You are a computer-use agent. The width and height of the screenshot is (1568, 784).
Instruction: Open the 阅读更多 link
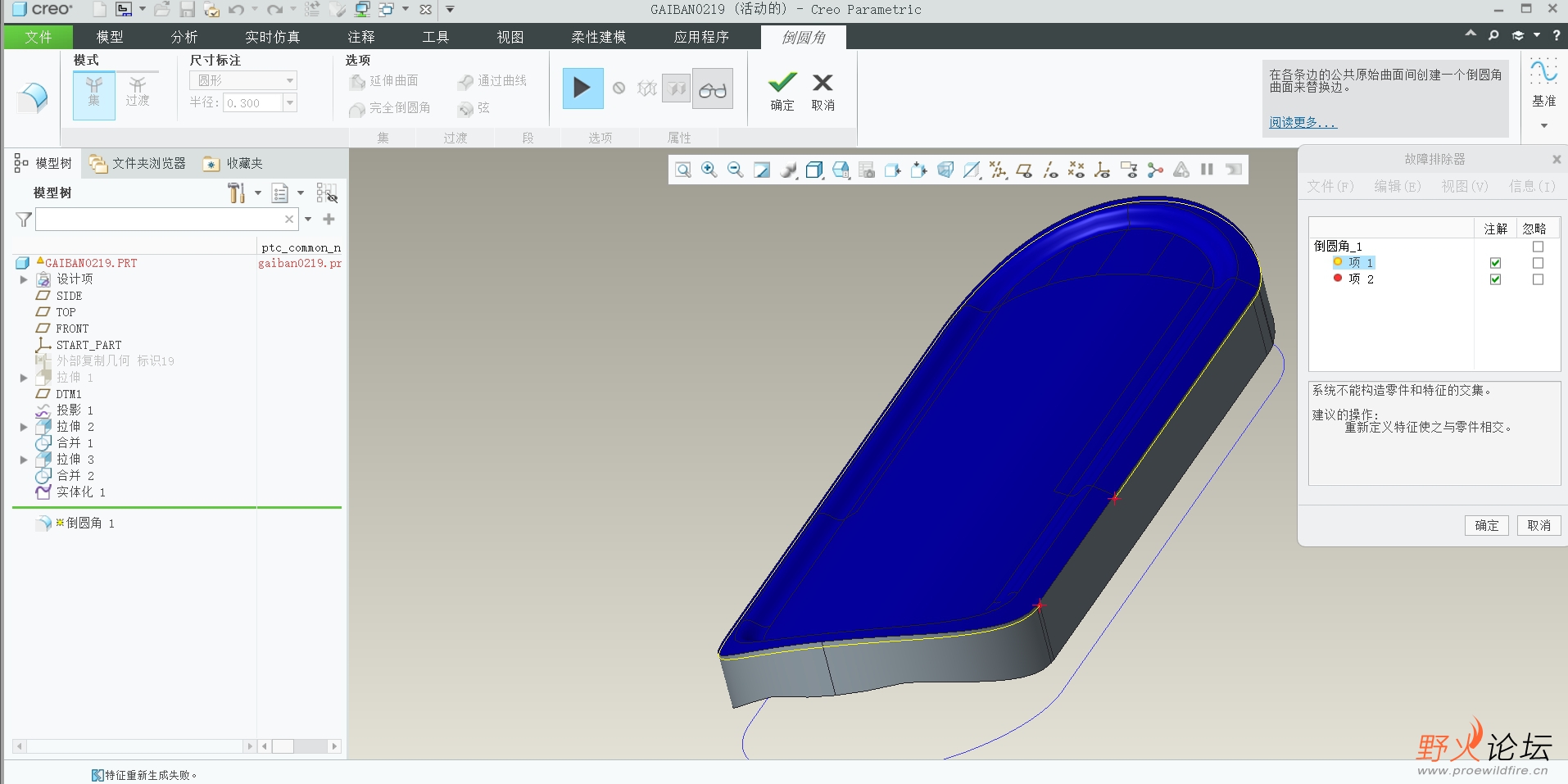[1303, 122]
